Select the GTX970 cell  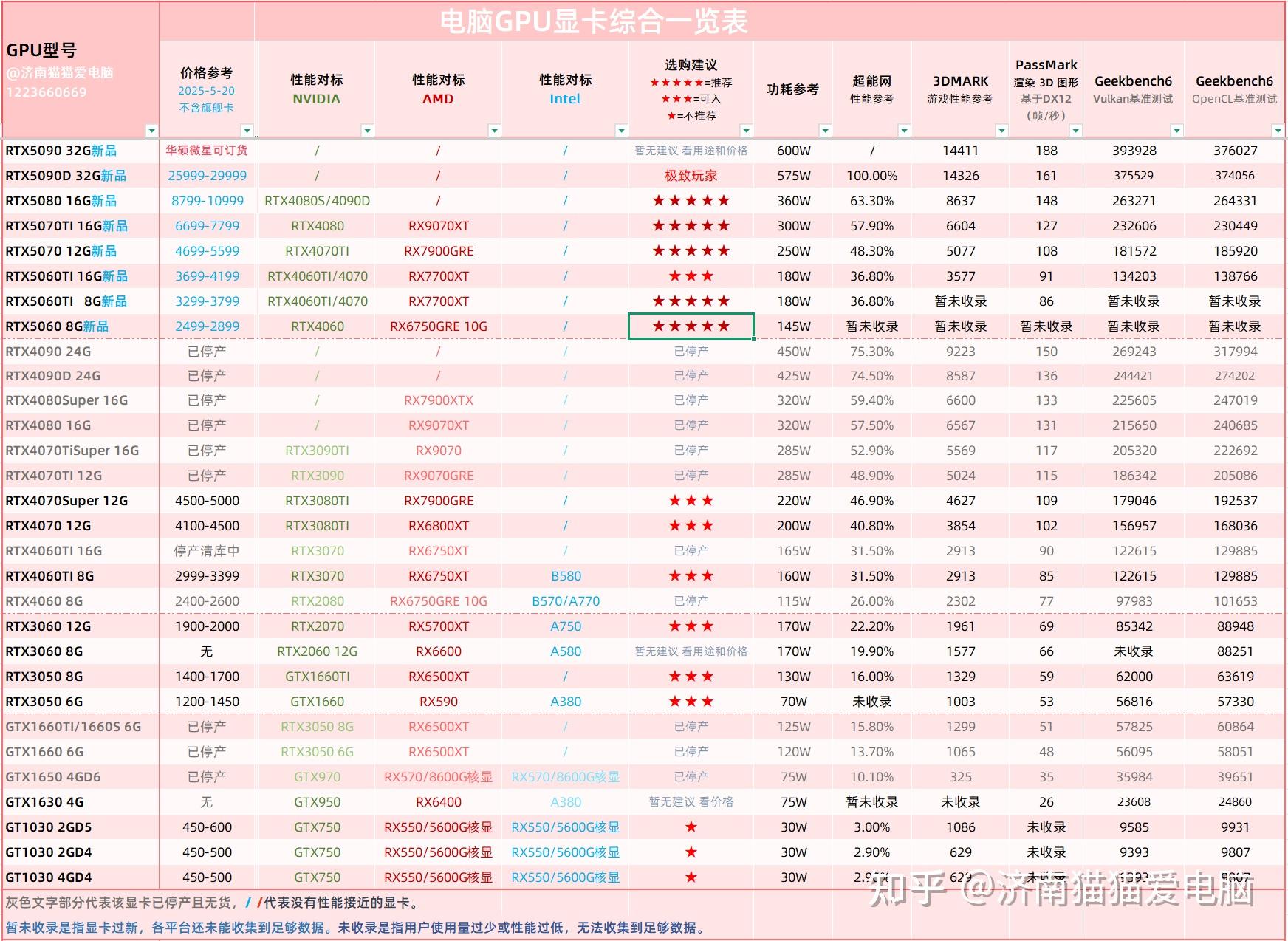click(x=317, y=777)
